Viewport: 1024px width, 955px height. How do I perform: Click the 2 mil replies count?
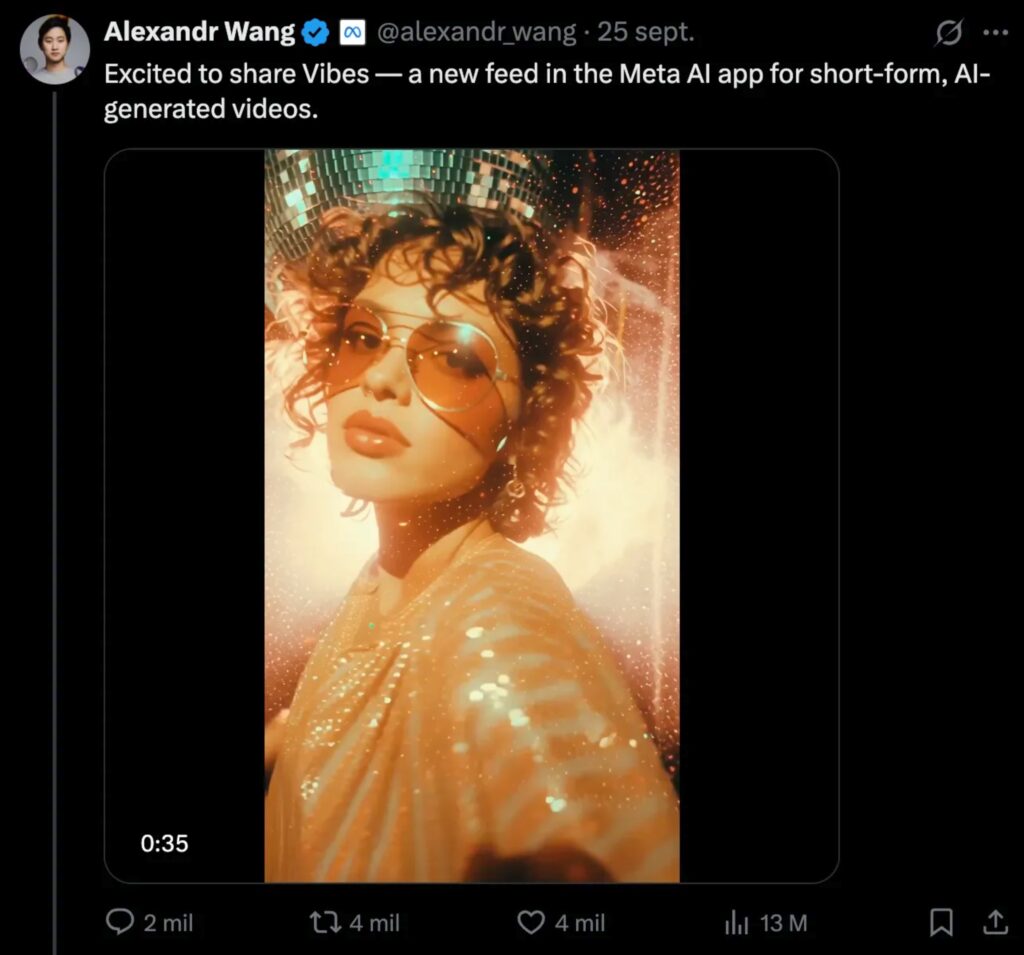[168, 923]
